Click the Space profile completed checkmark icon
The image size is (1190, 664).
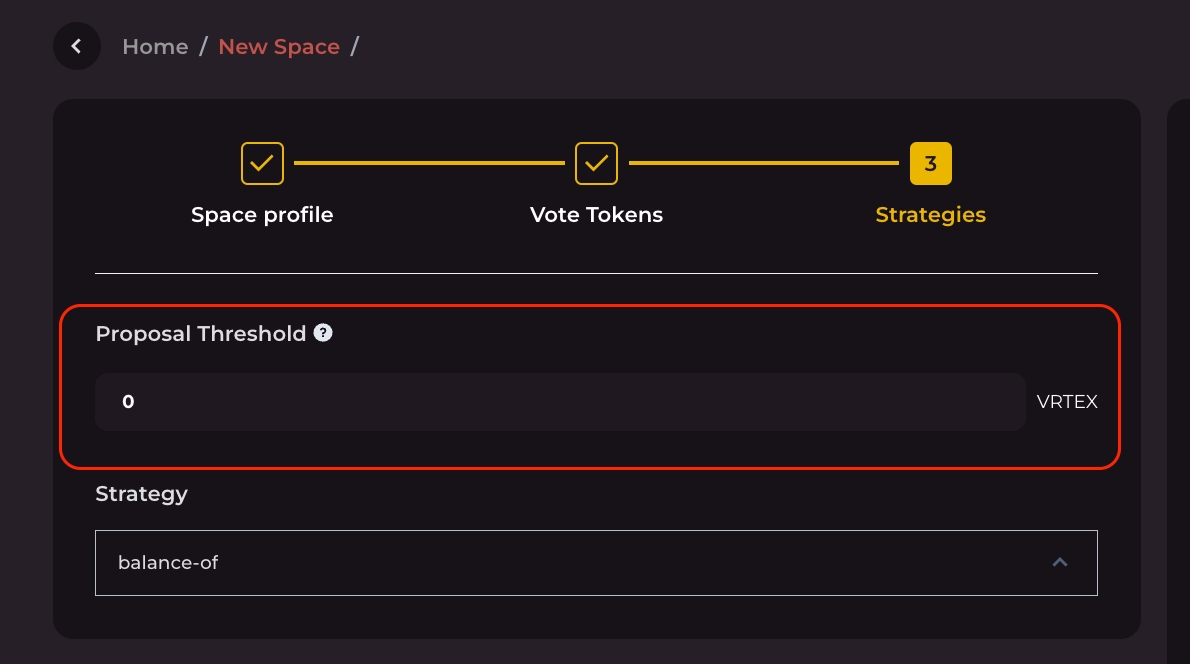click(262, 163)
